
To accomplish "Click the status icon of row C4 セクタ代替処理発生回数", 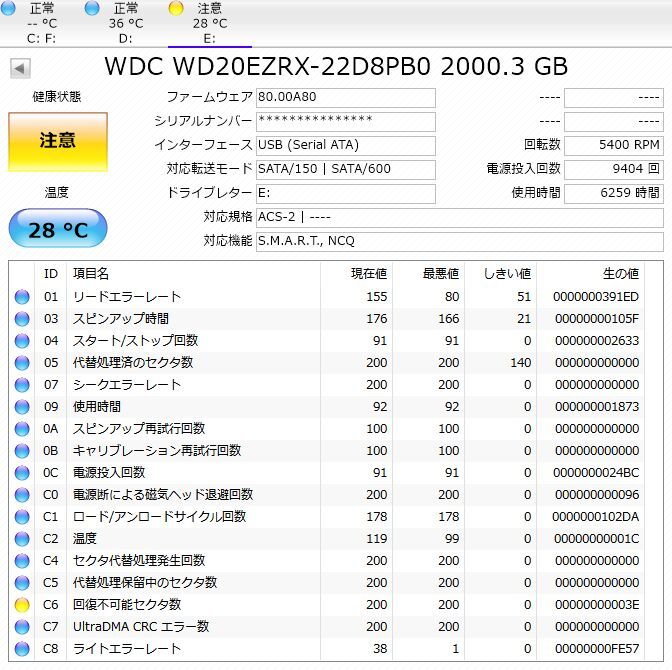I will [x=22, y=561].
